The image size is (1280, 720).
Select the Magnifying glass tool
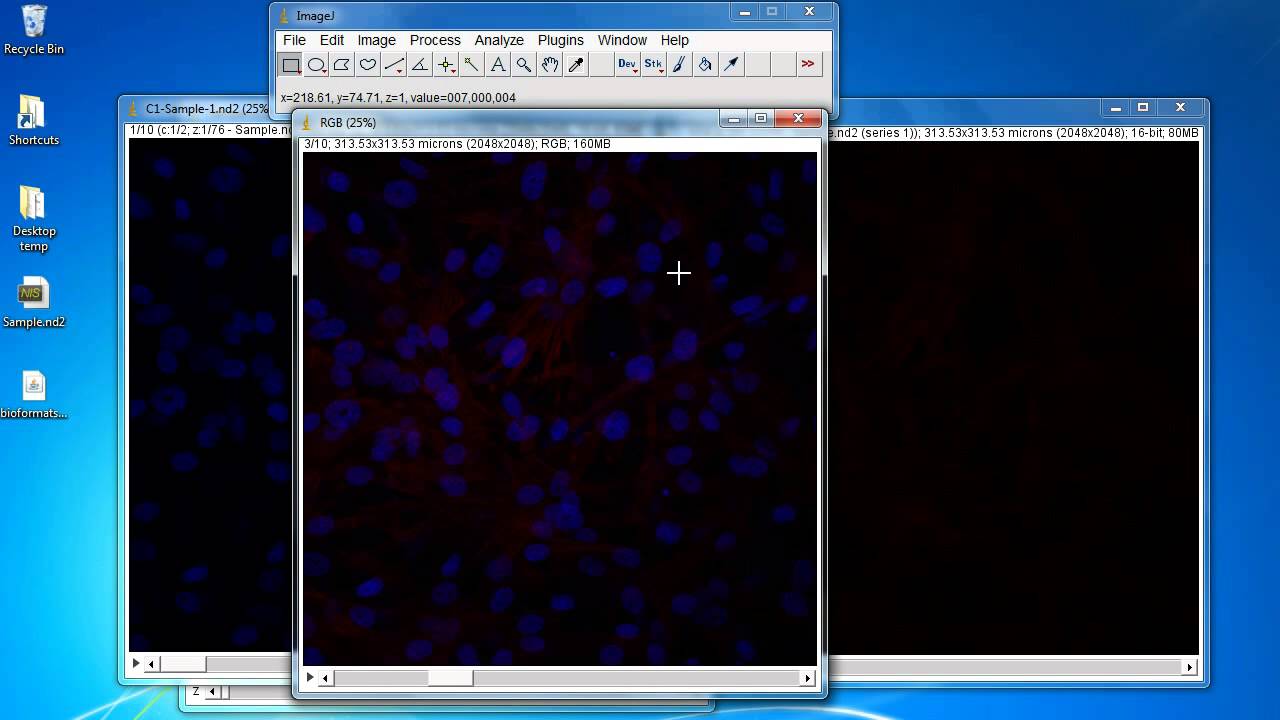524,65
